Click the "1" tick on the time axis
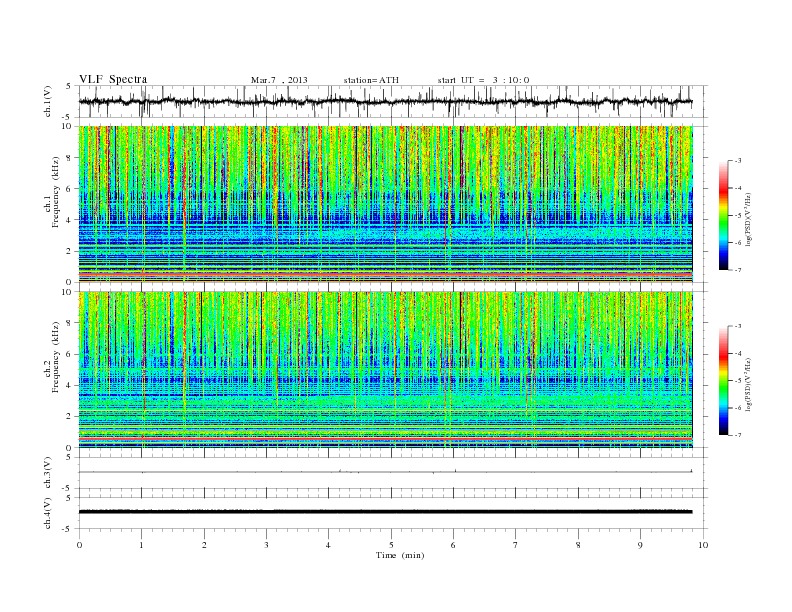The width and height of the screenshot is (792, 612). pyautogui.click(x=141, y=545)
